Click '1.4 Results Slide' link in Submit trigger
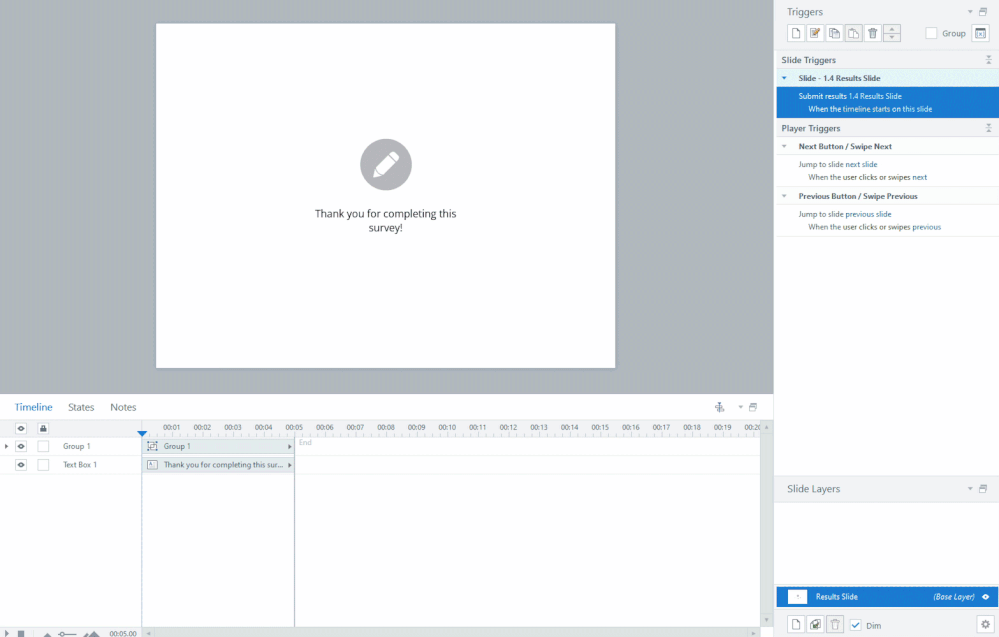 pyautogui.click(x=875, y=96)
